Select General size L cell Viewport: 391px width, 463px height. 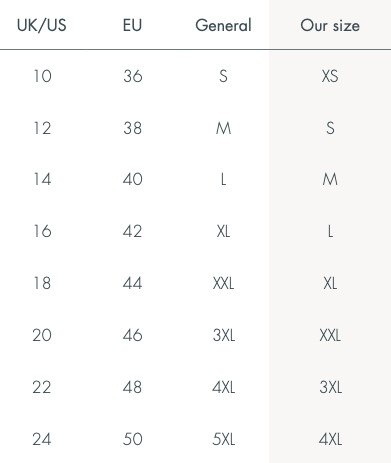click(x=223, y=179)
